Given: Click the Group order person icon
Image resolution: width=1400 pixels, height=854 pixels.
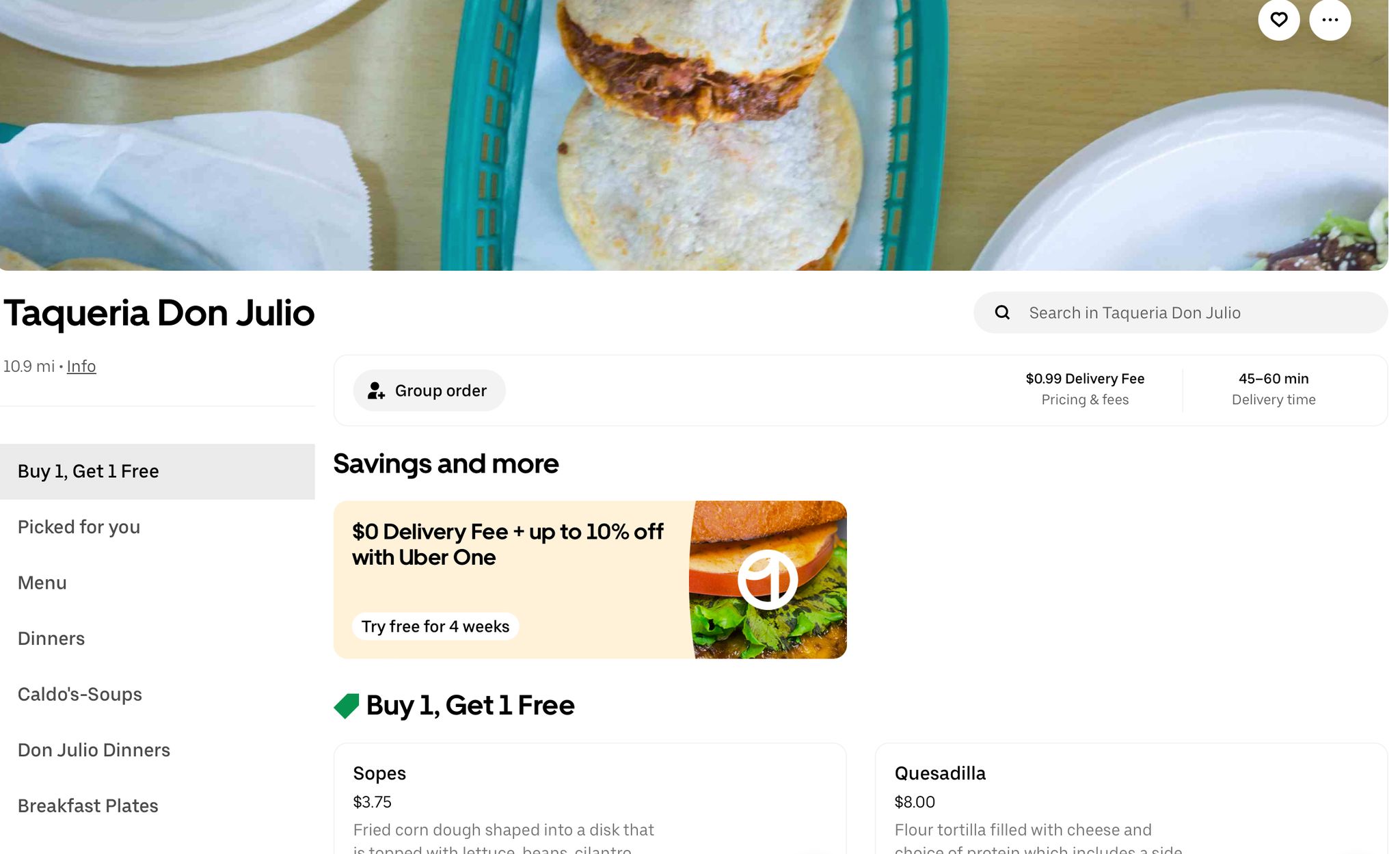Looking at the screenshot, I should click(x=376, y=390).
